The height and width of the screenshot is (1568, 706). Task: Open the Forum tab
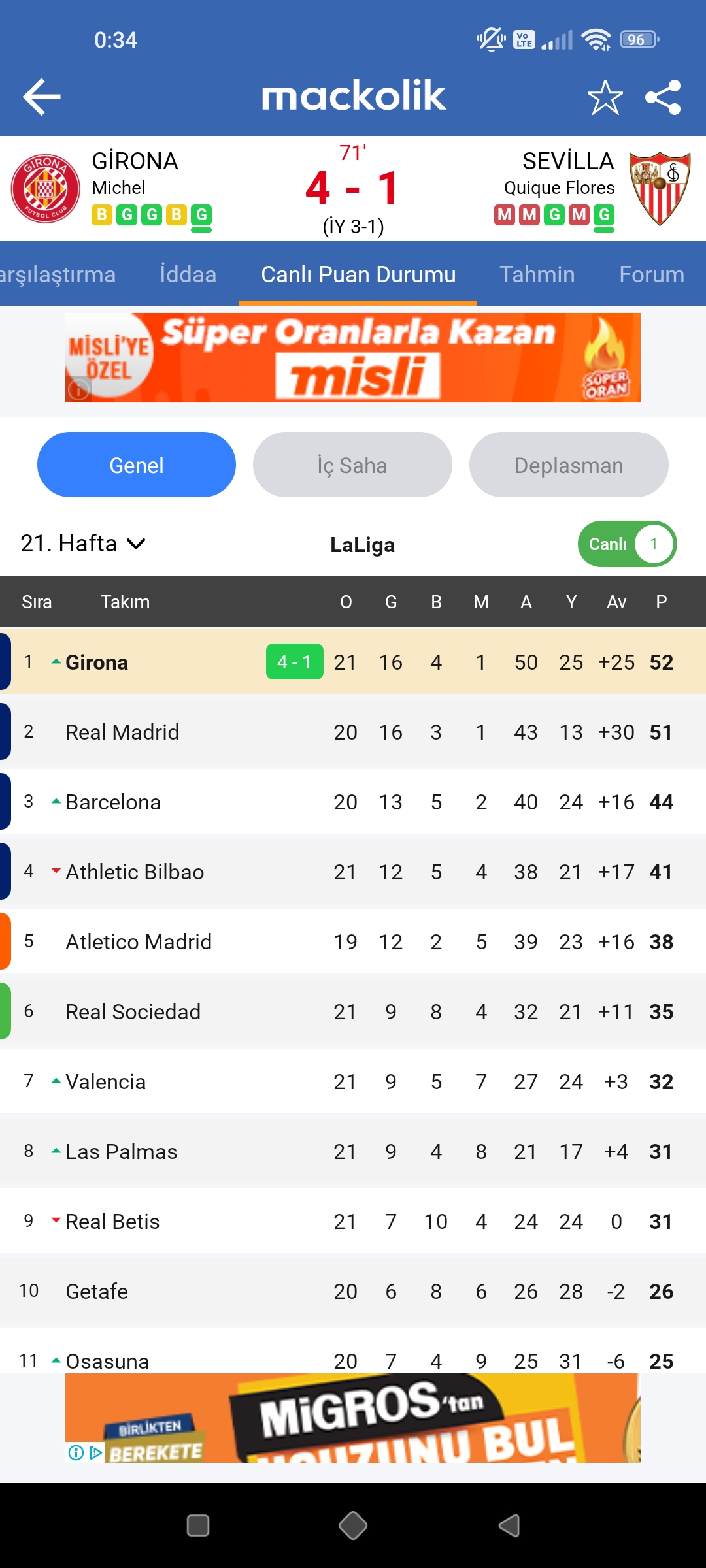[652, 274]
